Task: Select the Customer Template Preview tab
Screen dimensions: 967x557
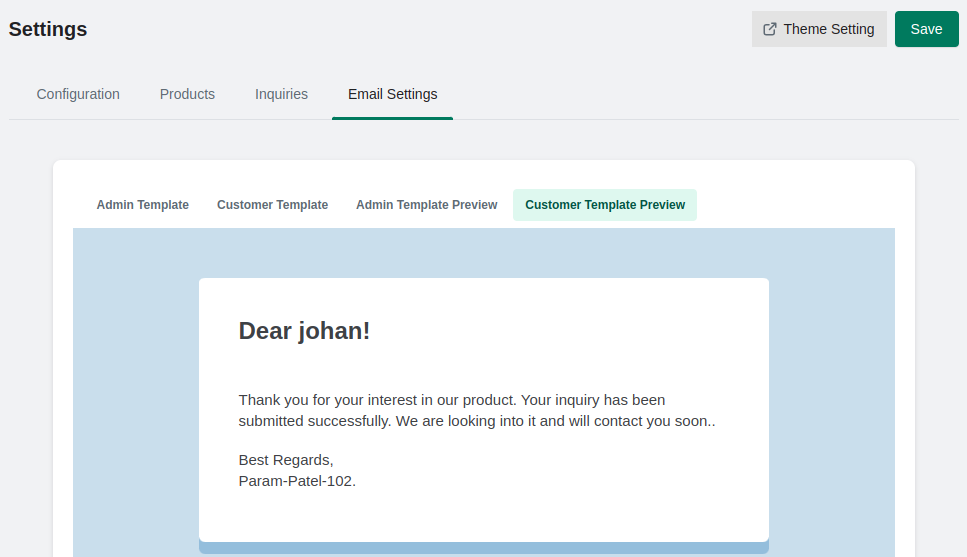Action: point(605,205)
